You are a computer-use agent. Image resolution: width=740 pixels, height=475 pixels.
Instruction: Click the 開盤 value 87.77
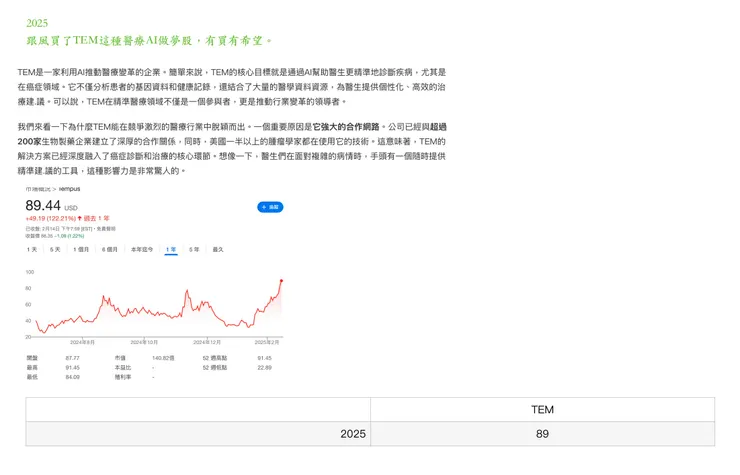[72, 358]
